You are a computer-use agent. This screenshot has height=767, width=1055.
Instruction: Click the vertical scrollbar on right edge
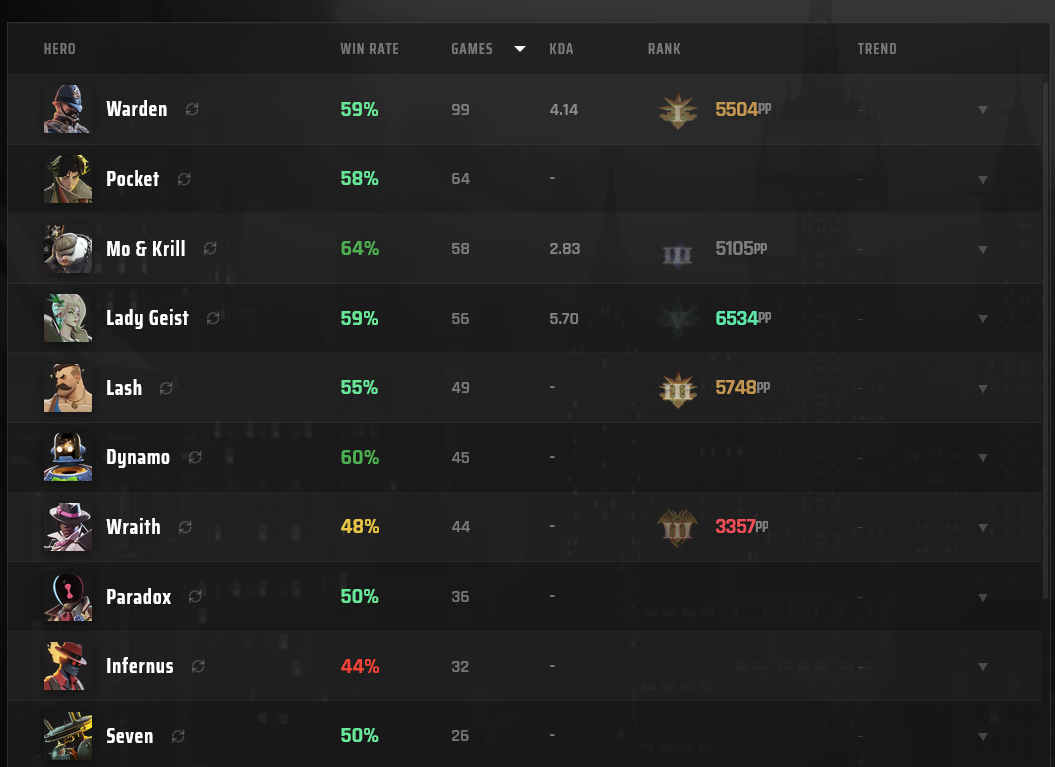(x=1045, y=340)
